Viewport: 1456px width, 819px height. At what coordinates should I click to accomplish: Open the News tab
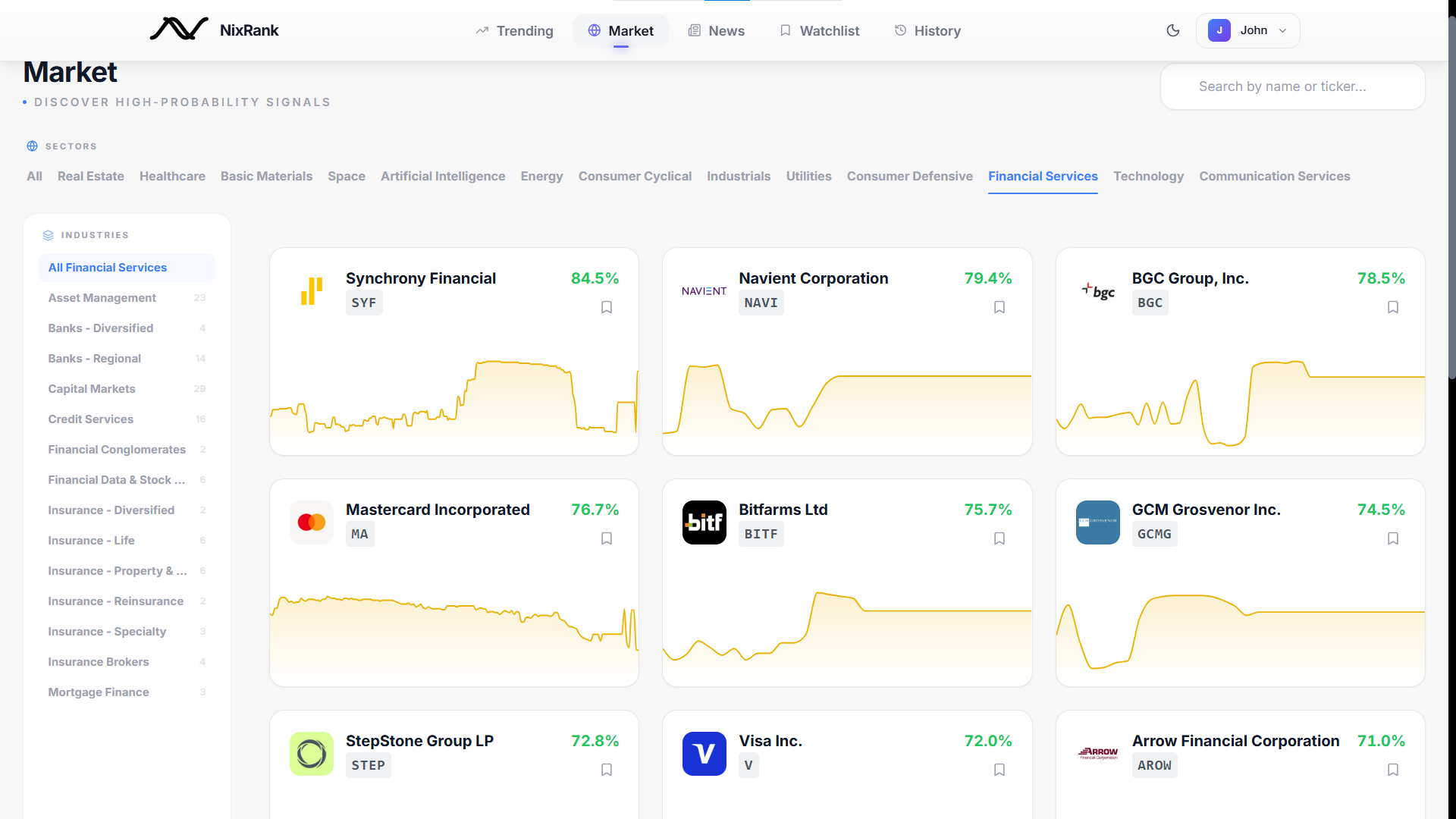[716, 30]
